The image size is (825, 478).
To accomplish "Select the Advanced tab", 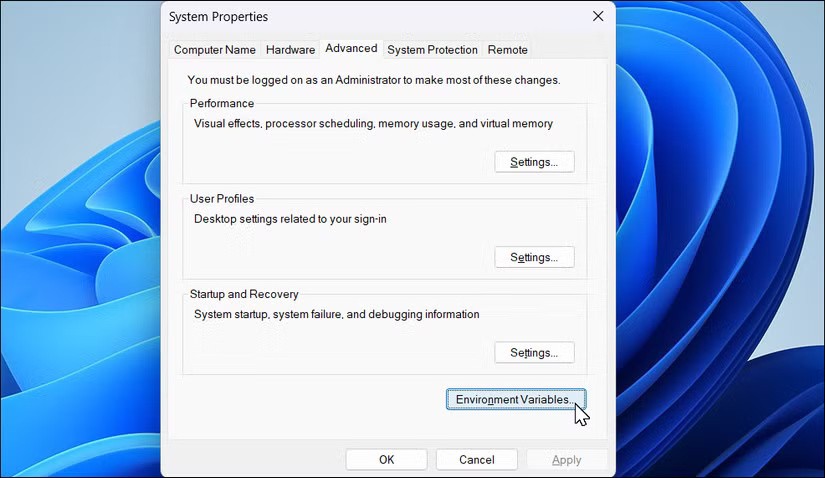I will (351, 48).
